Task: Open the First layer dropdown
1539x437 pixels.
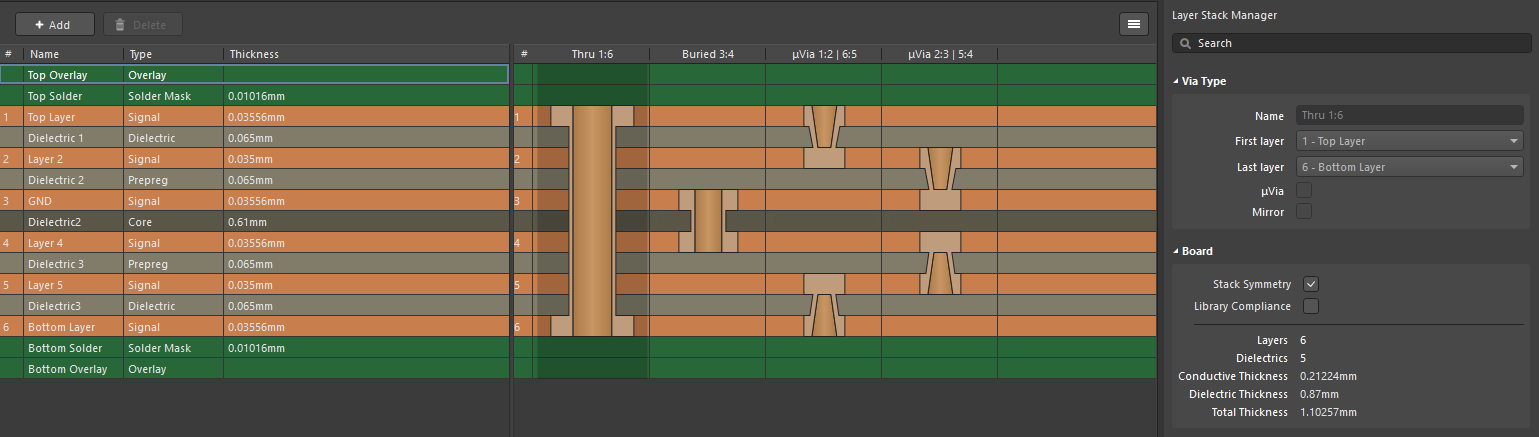Action: pos(1410,141)
